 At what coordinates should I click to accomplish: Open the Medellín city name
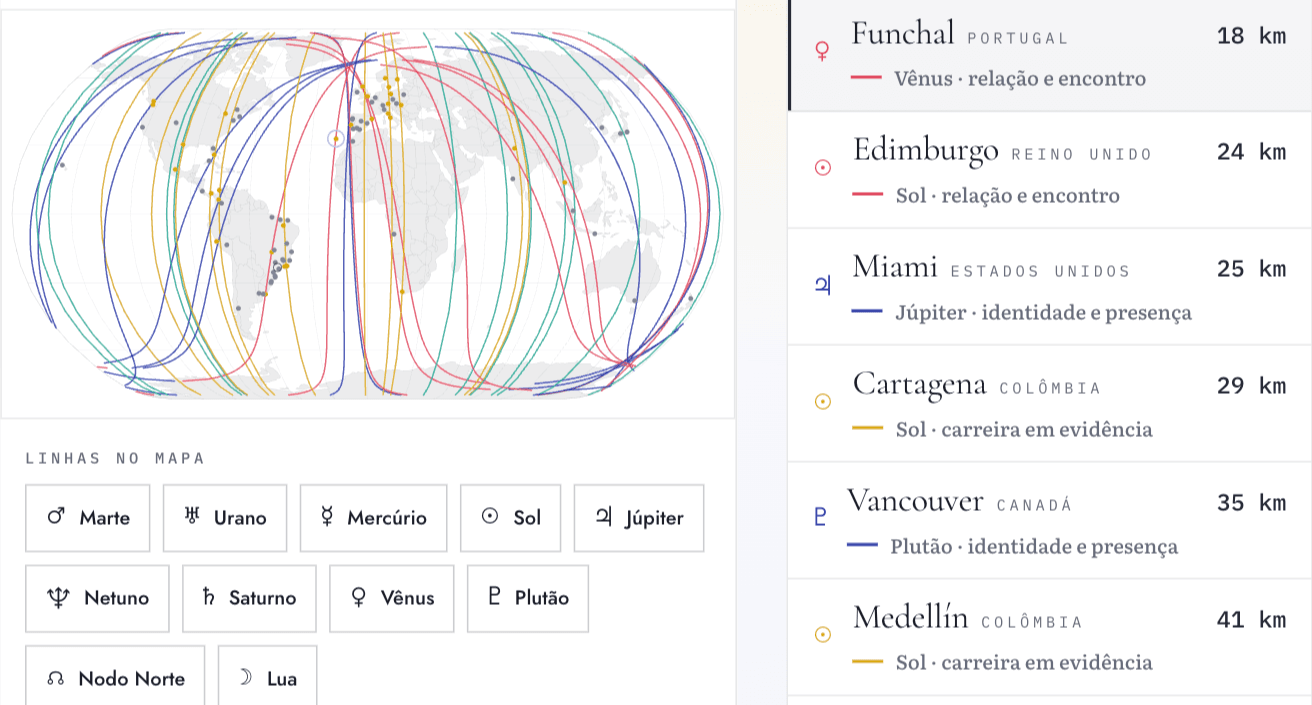(x=910, y=618)
